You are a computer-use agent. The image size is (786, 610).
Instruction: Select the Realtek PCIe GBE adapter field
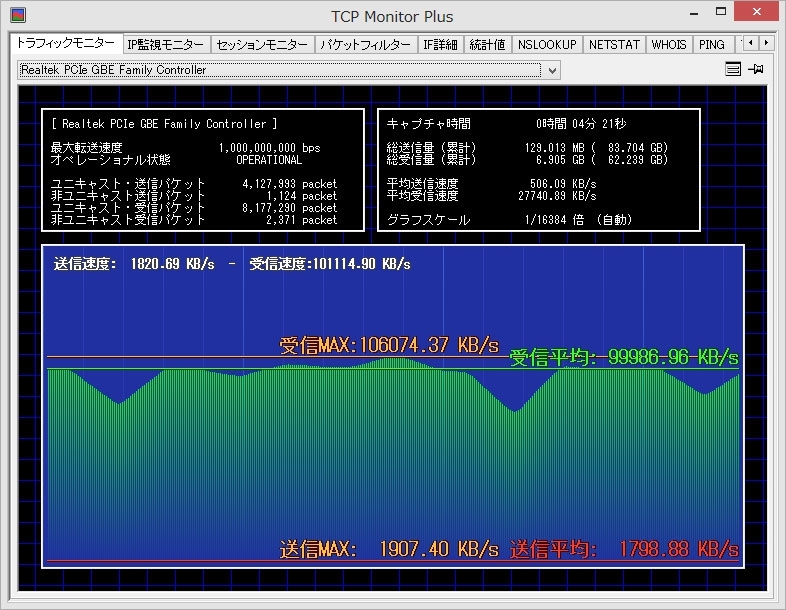coord(280,70)
